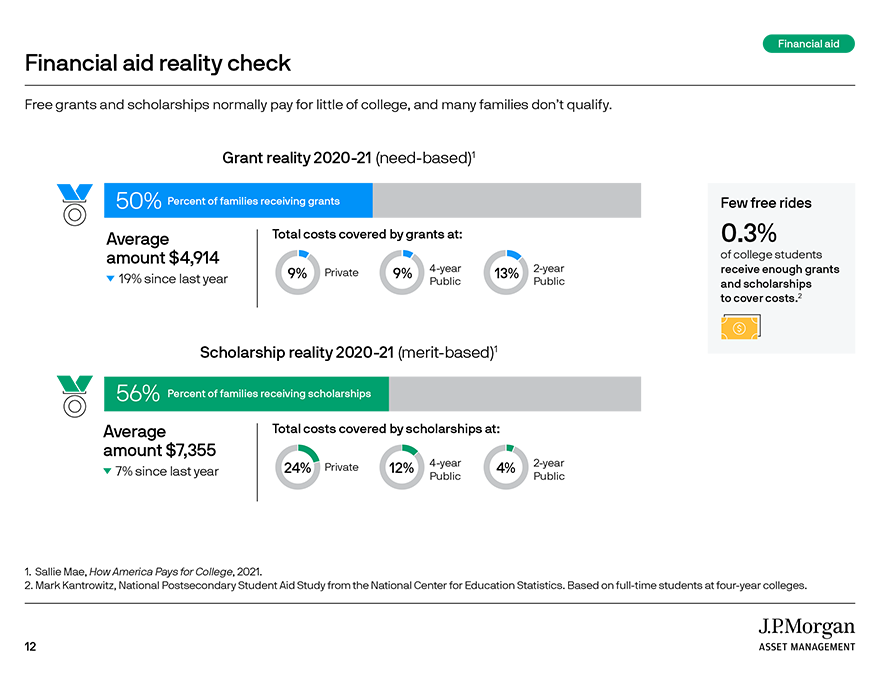Click the blue medal icon beside grants bar

[75, 205]
